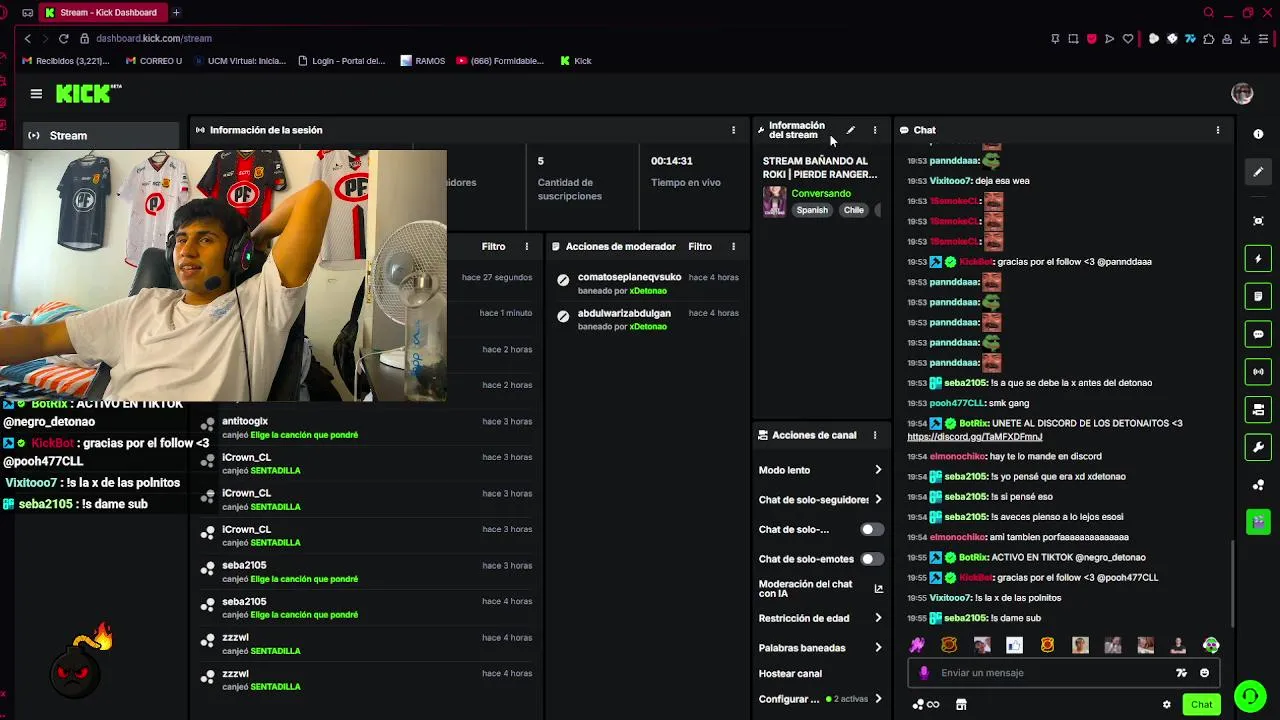Image resolution: width=1280 pixels, height=720 pixels.
Task: Click pencil icon in right sidebar
Action: tap(1258, 172)
